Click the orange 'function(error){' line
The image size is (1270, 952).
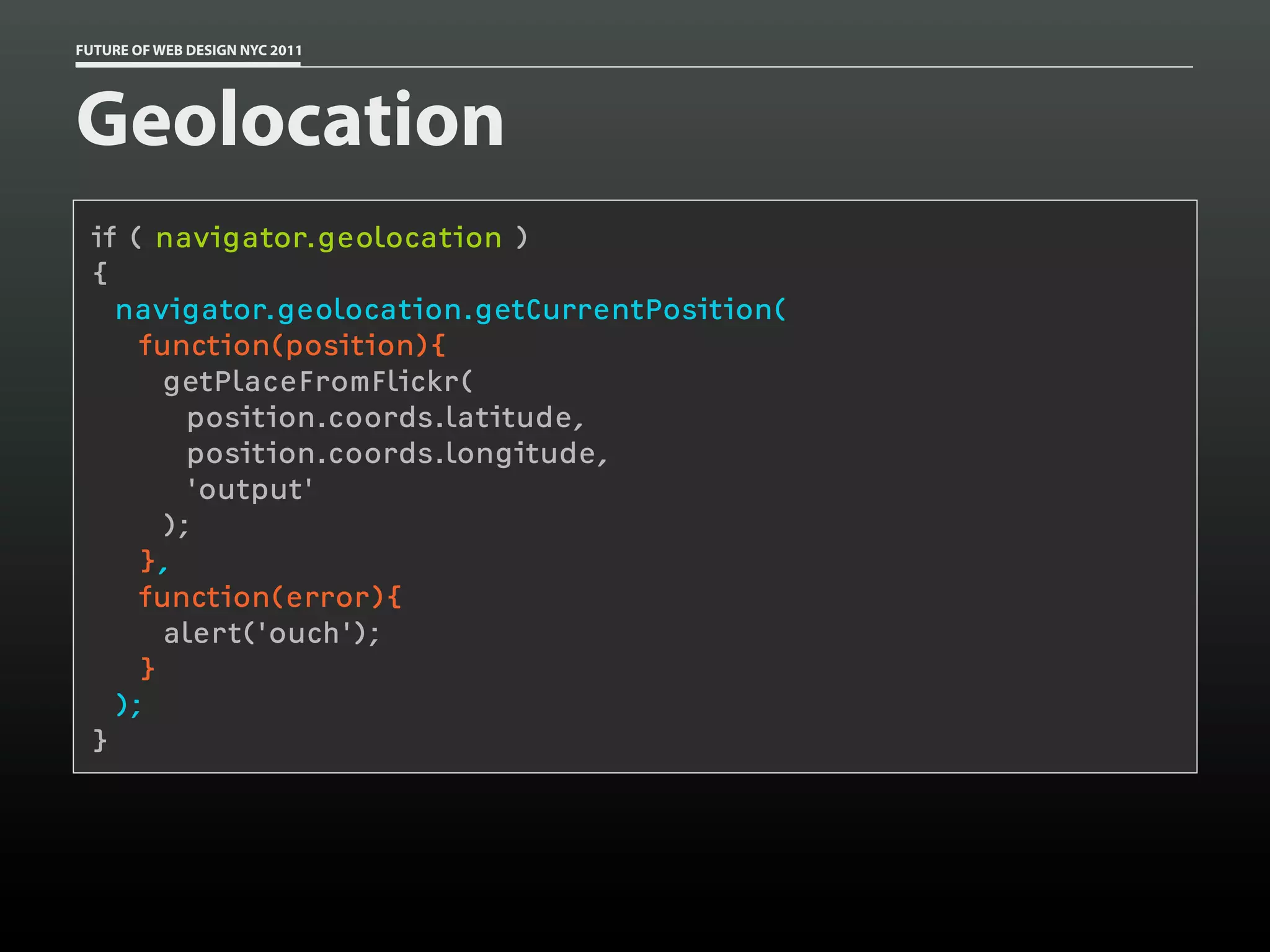(270, 597)
